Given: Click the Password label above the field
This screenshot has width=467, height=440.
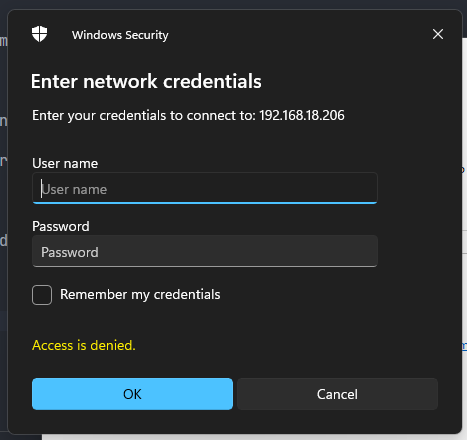Looking at the screenshot, I should pos(61,226).
